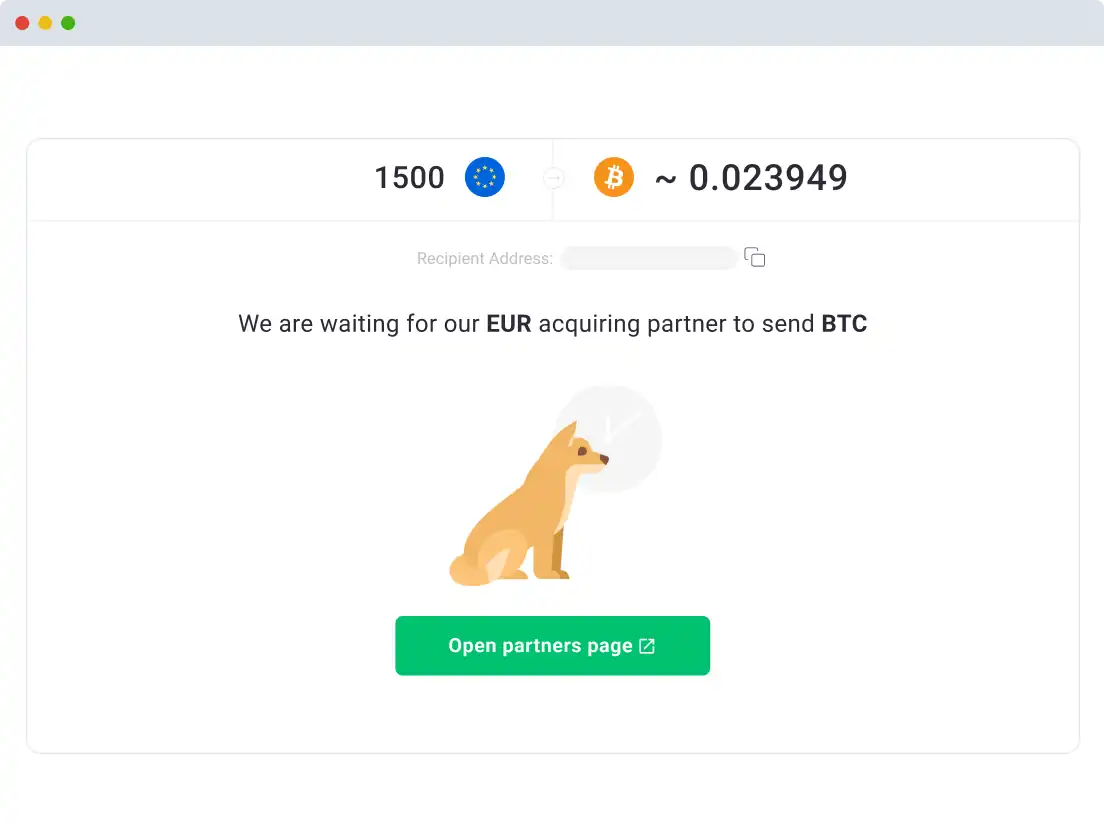Click the green macOS traffic light button
The image size is (1104, 824).
(68, 22)
